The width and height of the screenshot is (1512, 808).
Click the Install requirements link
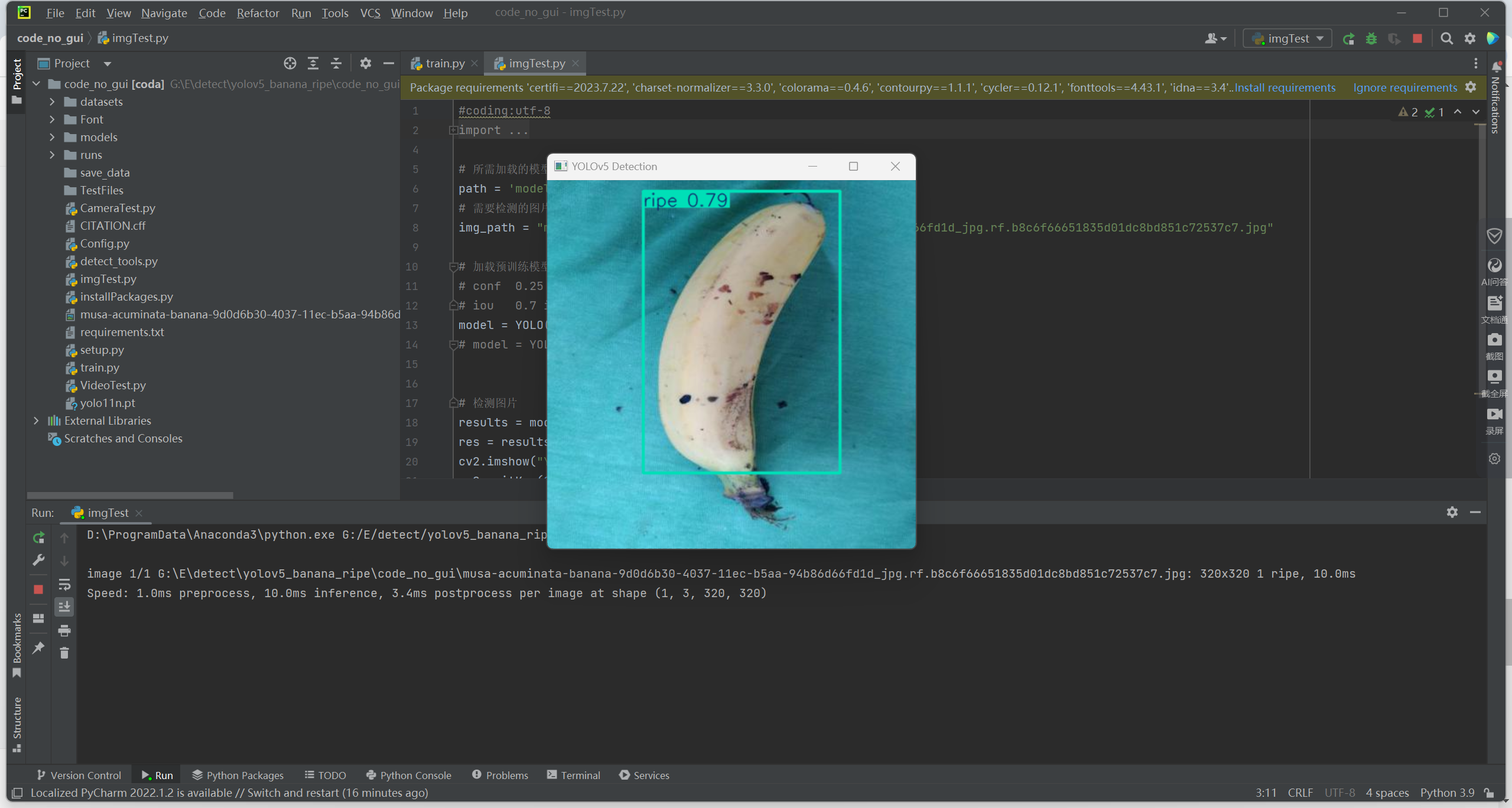[1285, 87]
